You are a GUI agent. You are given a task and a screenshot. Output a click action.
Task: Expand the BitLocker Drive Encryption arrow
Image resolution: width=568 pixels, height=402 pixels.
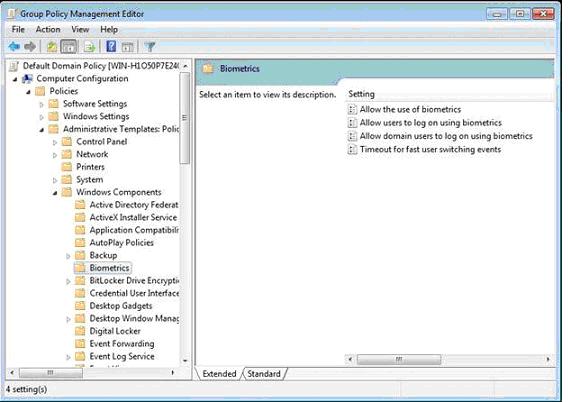click(68, 281)
